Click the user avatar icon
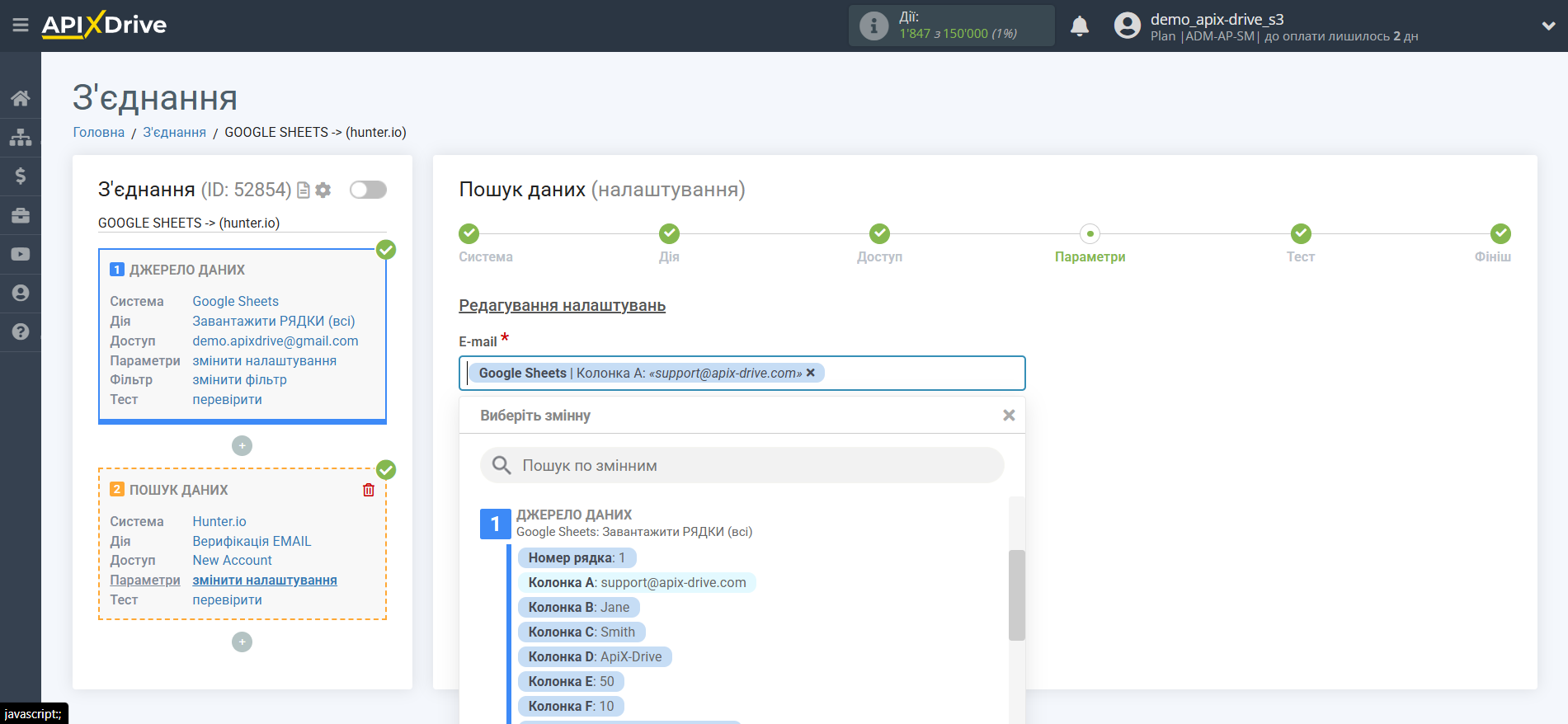 tap(1127, 26)
